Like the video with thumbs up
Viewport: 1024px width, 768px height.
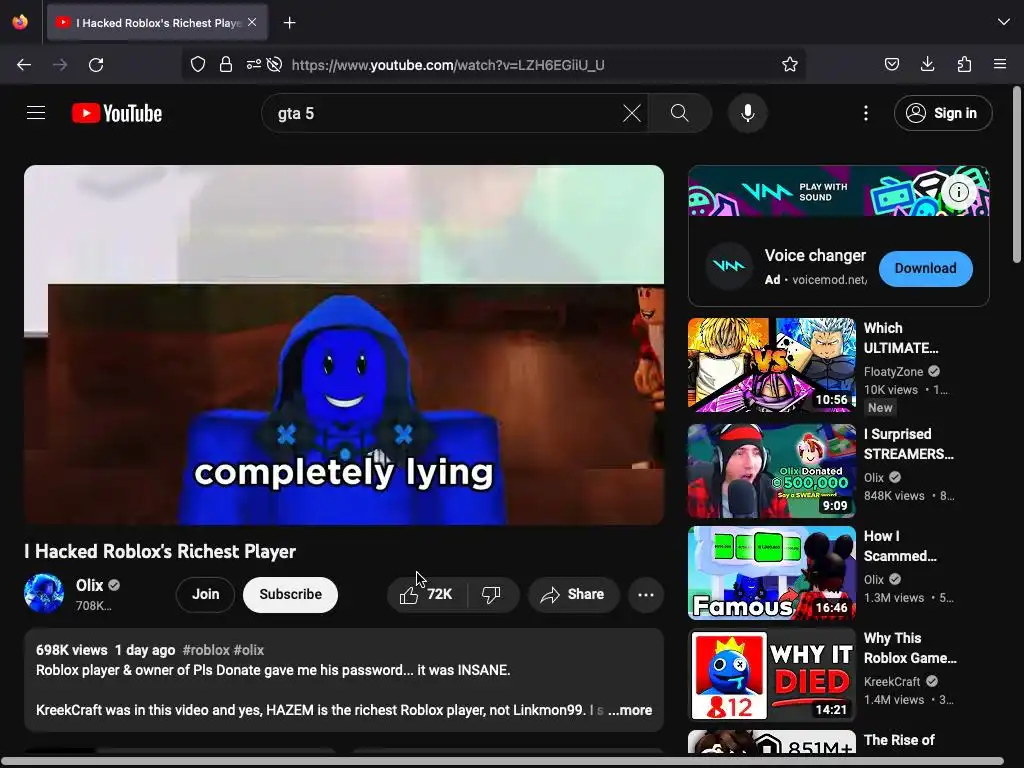click(x=427, y=594)
